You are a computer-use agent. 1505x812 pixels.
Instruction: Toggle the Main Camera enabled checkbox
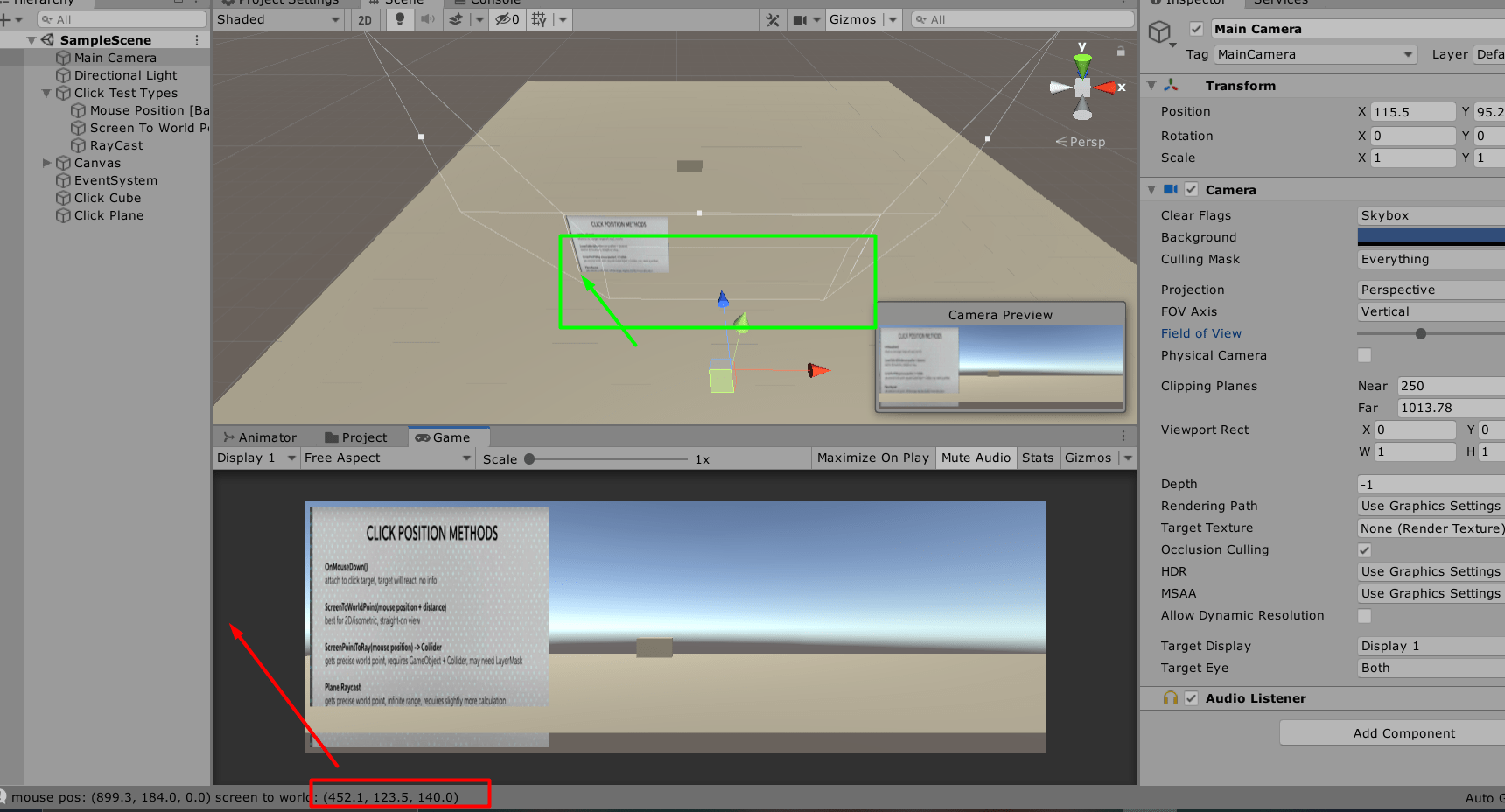(1196, 28)
